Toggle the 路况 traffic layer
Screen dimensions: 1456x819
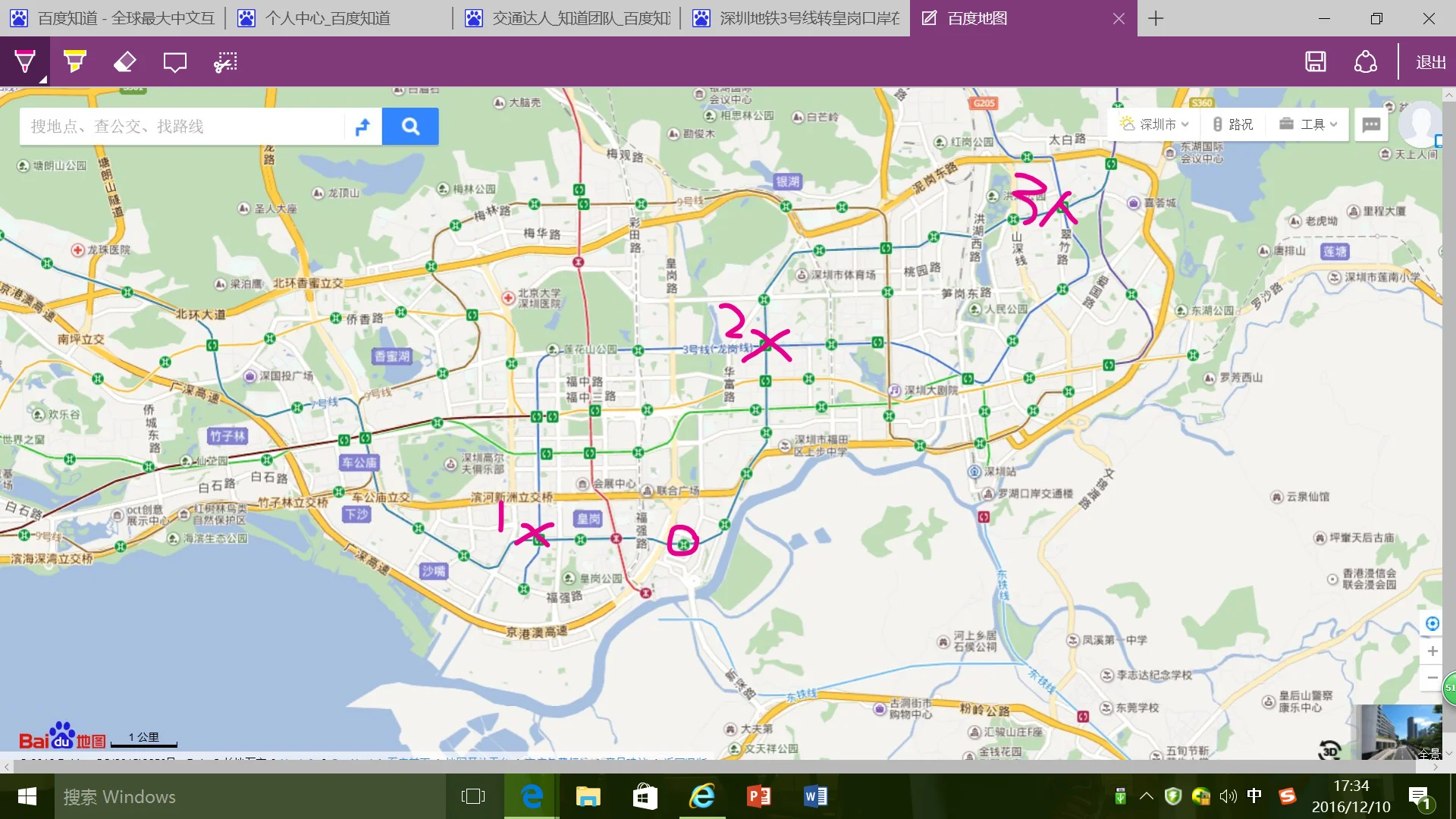(1232, 124)
